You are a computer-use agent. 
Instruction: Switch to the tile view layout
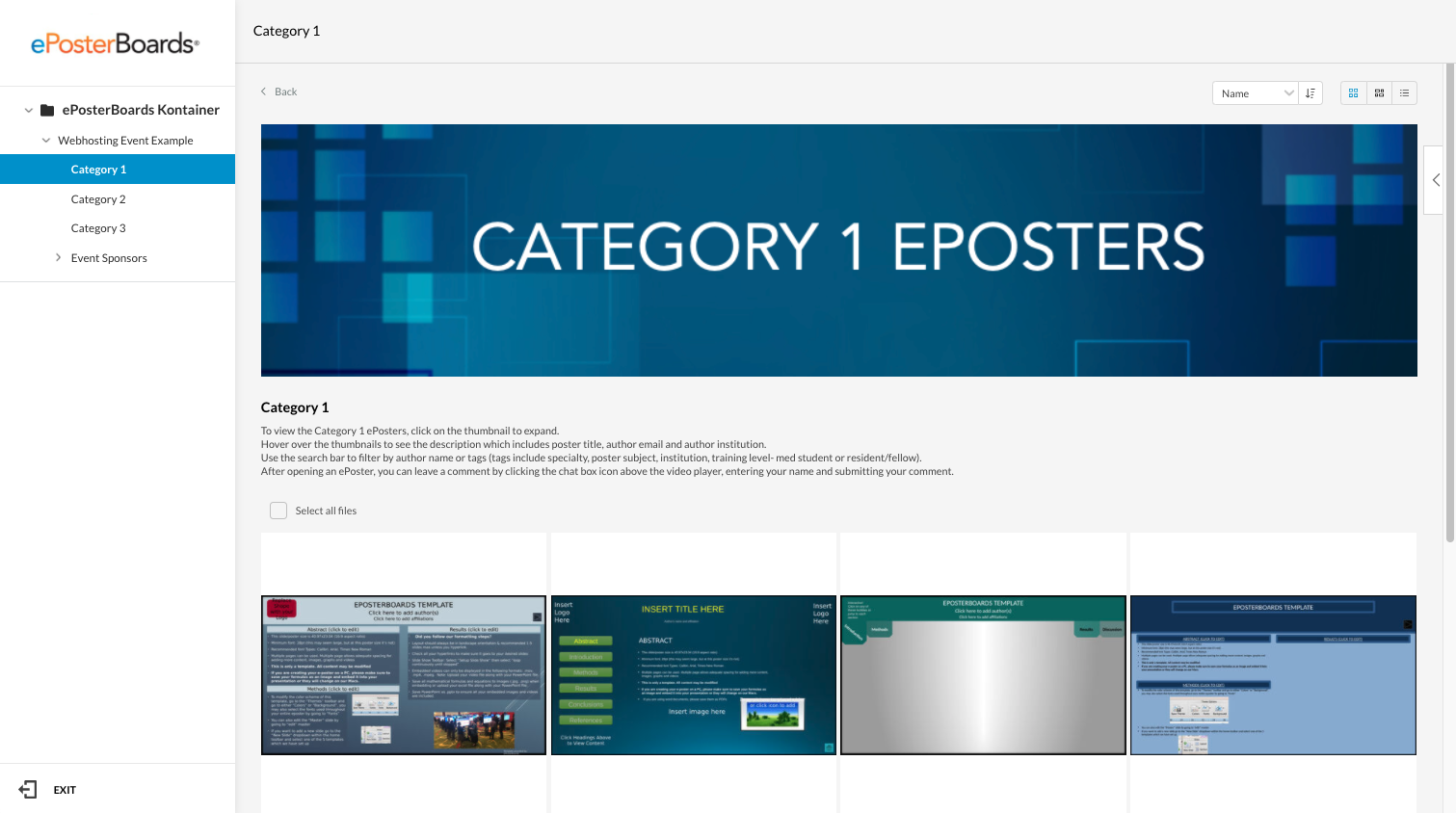(1379, 93)
